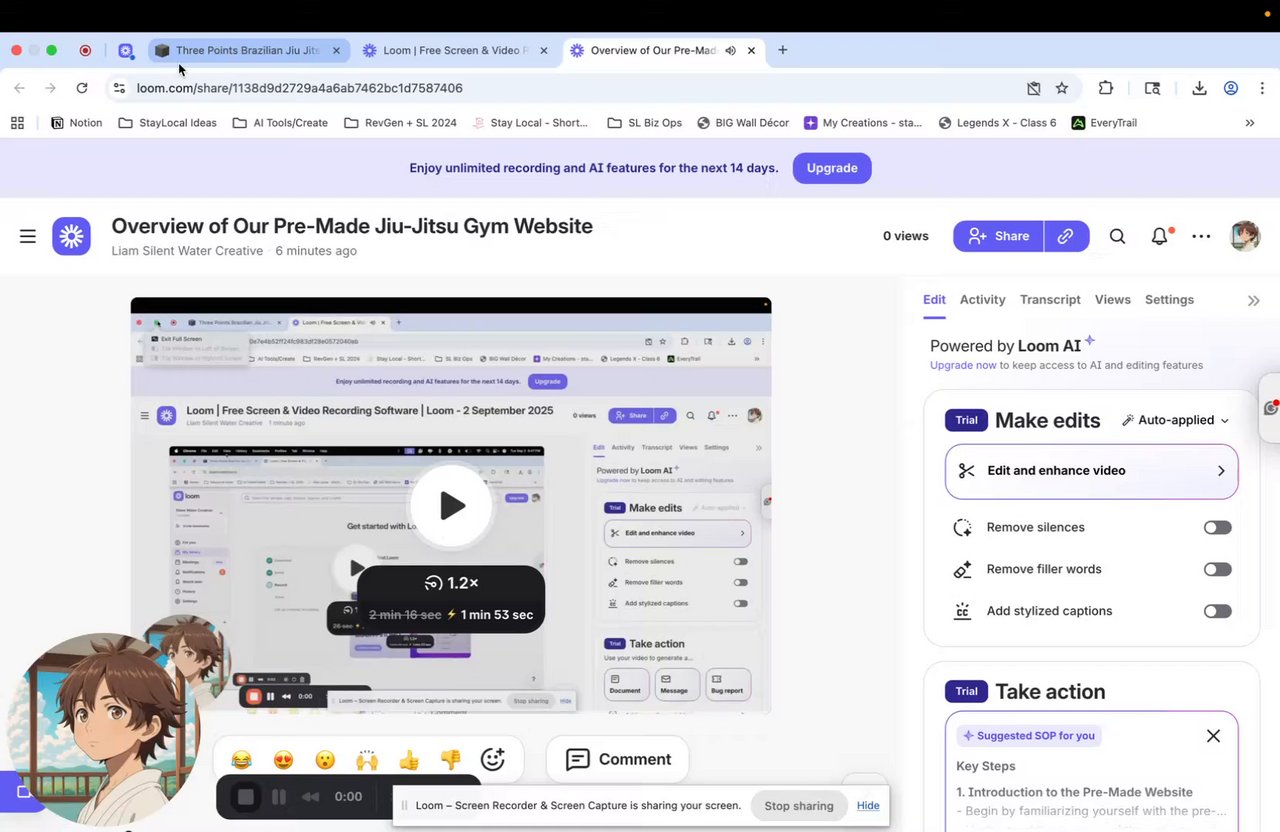Image resolution: width=1280 pixels, height=832 pixels.
Task: Reload the browser page
Action: (x=82, y=88)
